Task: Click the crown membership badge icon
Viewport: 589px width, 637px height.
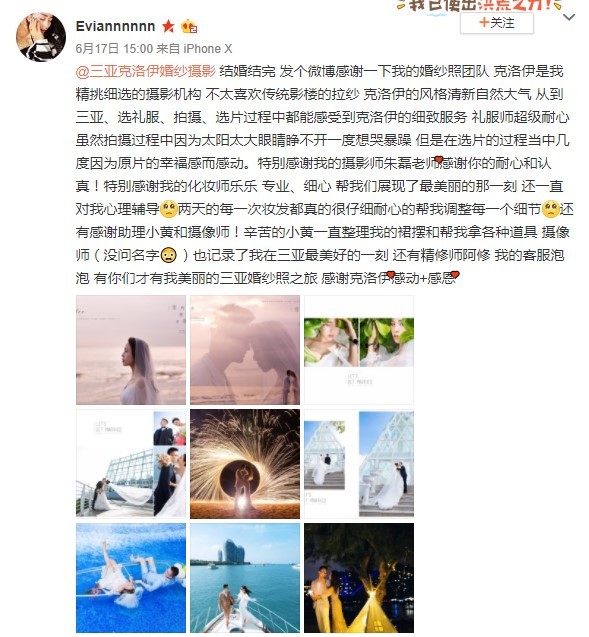Action: pyautogui.click(x=189, y=26)
